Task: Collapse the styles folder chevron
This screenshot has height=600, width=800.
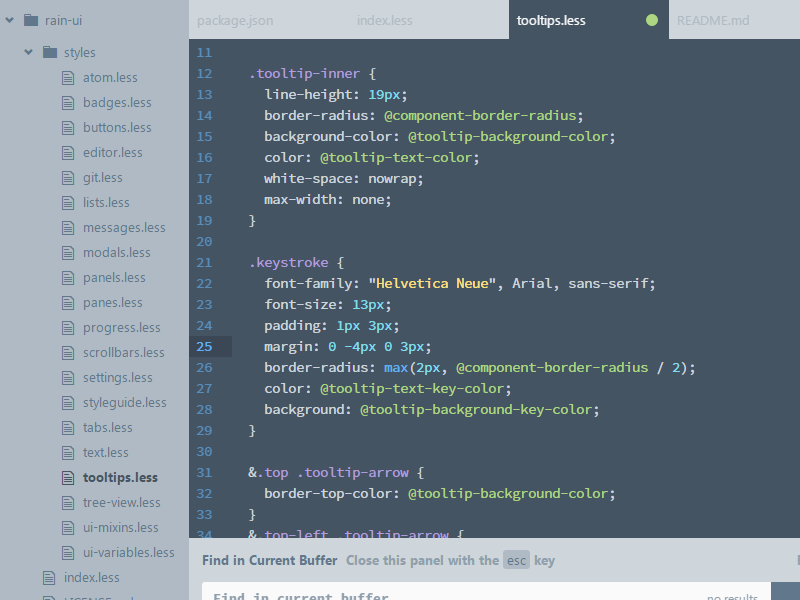Action: 28,52
